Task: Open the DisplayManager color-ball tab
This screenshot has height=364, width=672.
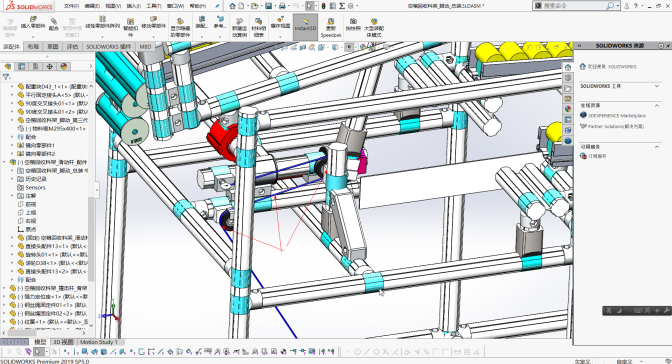Action: tap(64, 66)
